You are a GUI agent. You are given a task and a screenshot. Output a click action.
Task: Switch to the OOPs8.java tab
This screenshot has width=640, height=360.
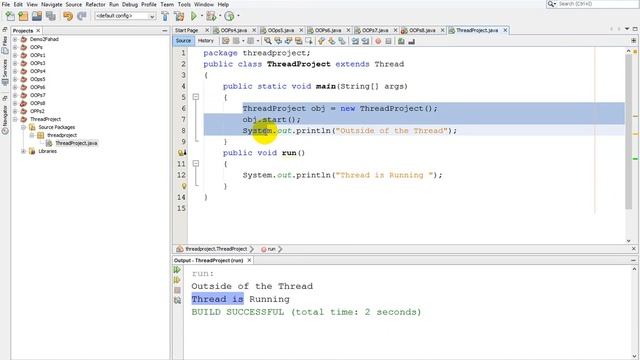422,30
